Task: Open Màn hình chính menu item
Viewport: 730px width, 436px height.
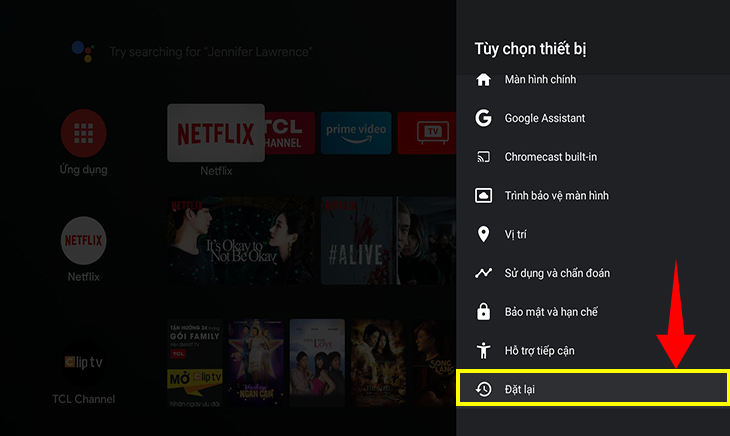Action: (x=540, y=80)
